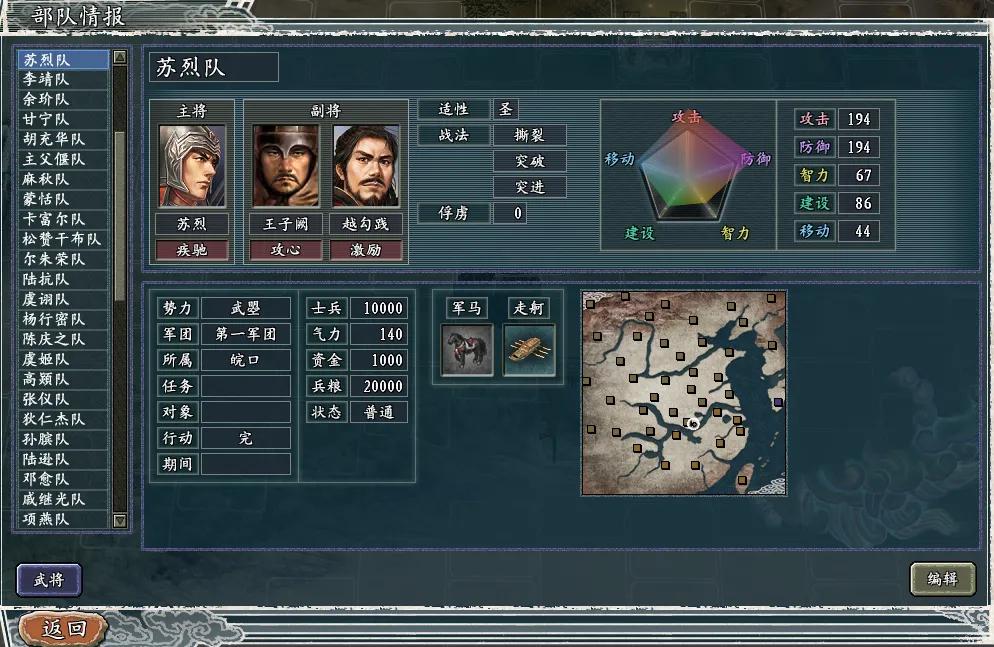Click the 走舸 boat icon
The width and height of the screenshot is (994, 647).
(x=529, y=350)
